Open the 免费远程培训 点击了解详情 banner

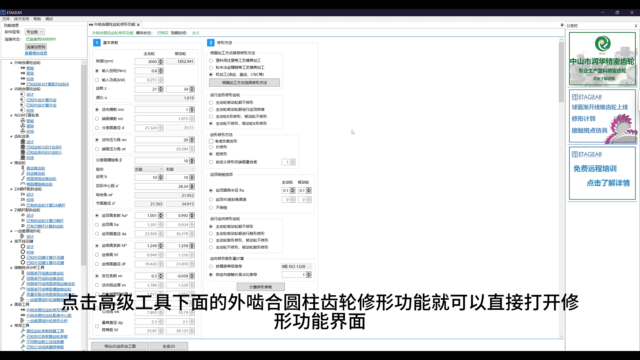pos(602,173)
